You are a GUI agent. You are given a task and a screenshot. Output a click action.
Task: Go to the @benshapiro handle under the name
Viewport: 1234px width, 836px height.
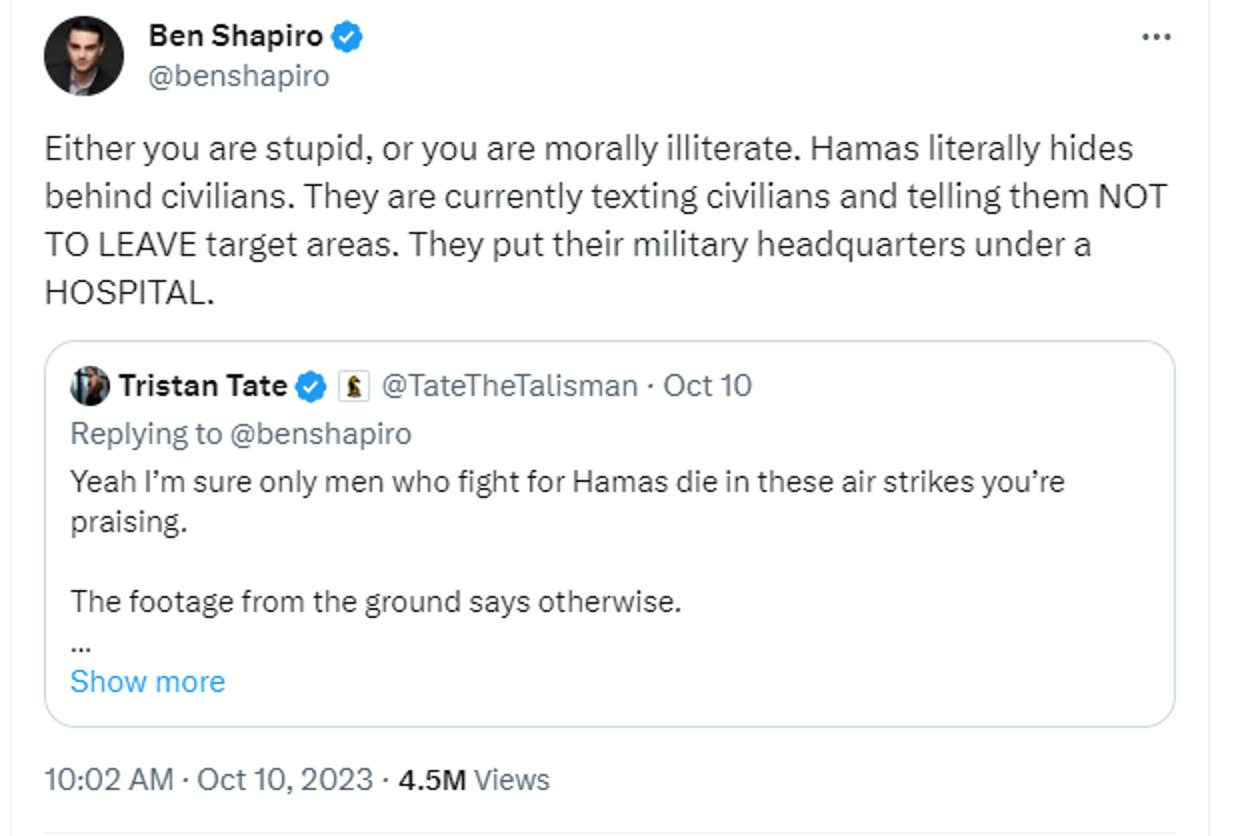point(238,76)
